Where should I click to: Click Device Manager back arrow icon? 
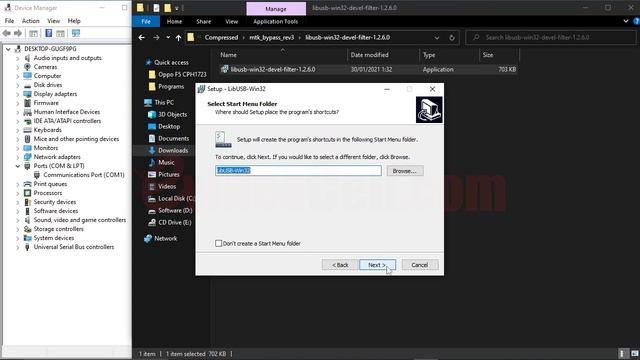[x=7, y=33]
